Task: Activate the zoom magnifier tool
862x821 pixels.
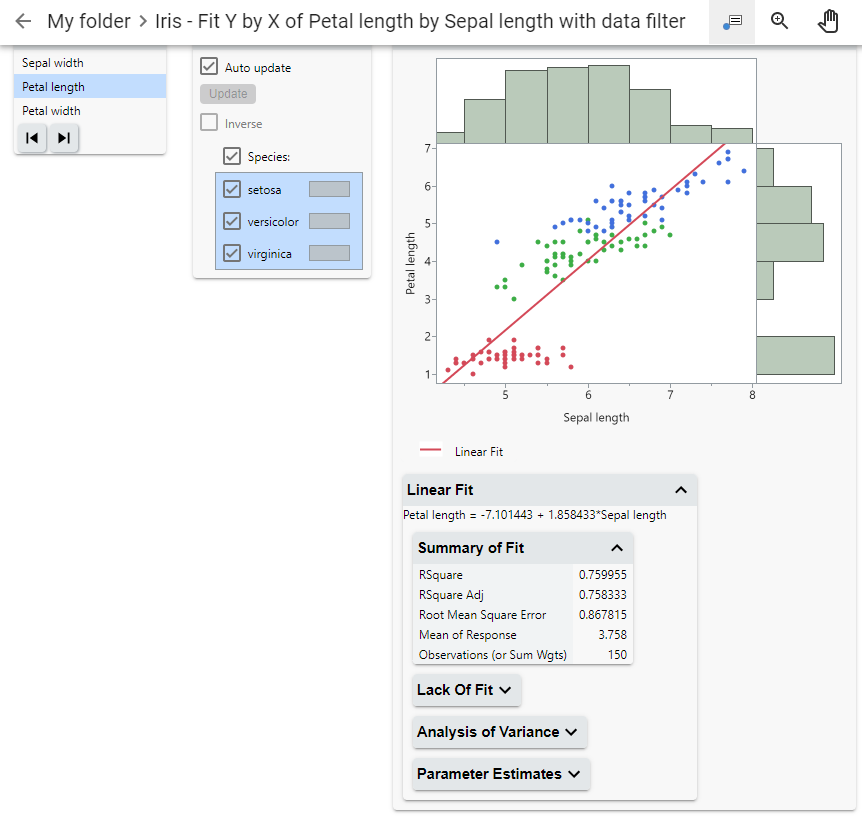Action: [x=780, y=21]
